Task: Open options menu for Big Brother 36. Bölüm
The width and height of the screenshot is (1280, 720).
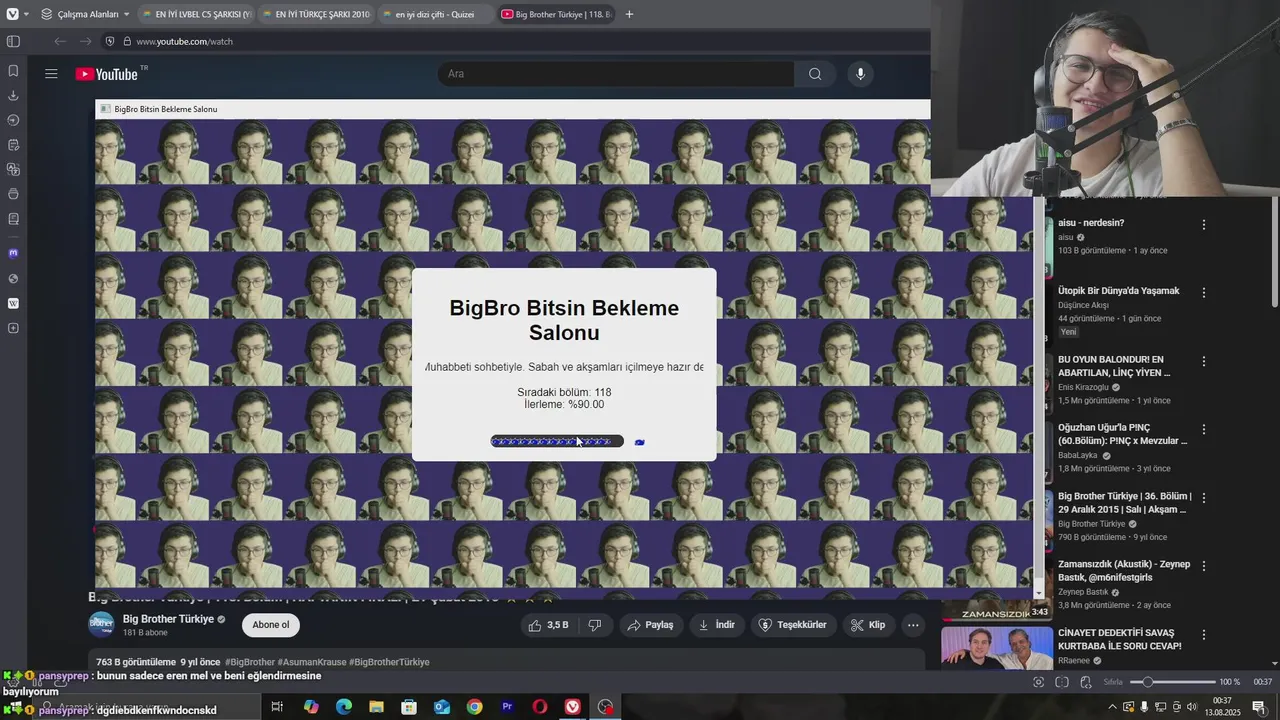Action: [x=1204, y=497]
